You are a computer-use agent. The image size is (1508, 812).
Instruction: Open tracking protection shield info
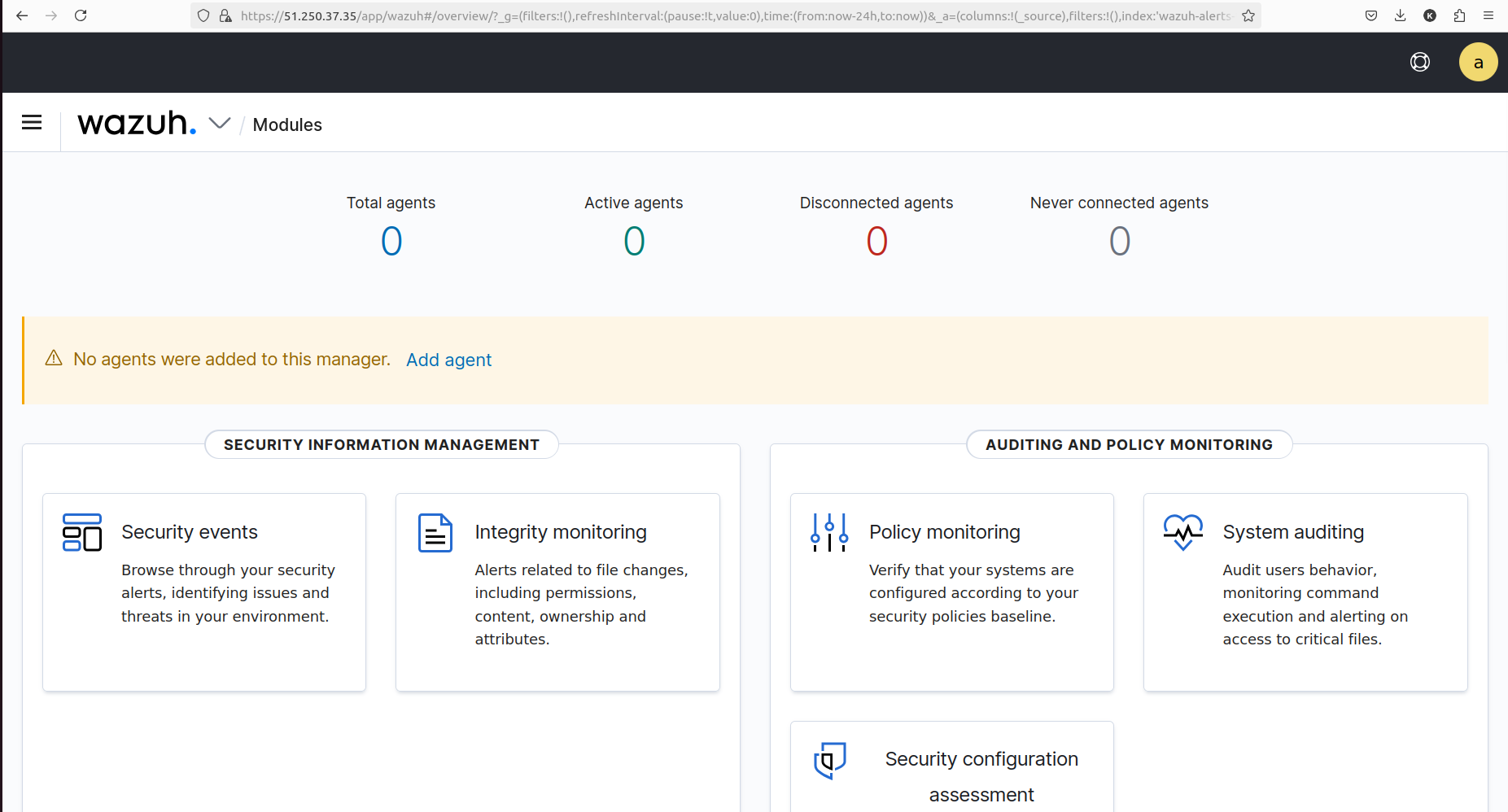pos(203,15)
